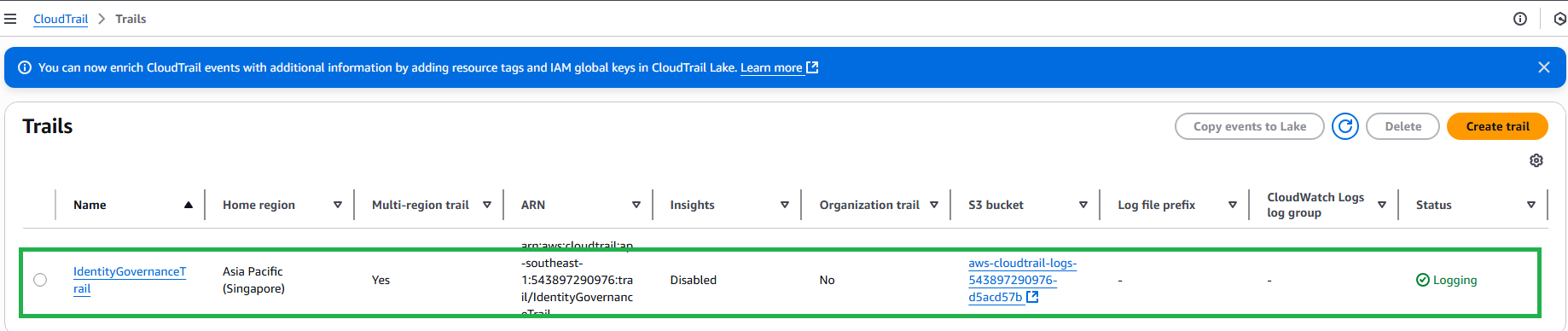Screen dimensions: 1568x331
Task: Sort by Home region column
Action: click(338, 205)
